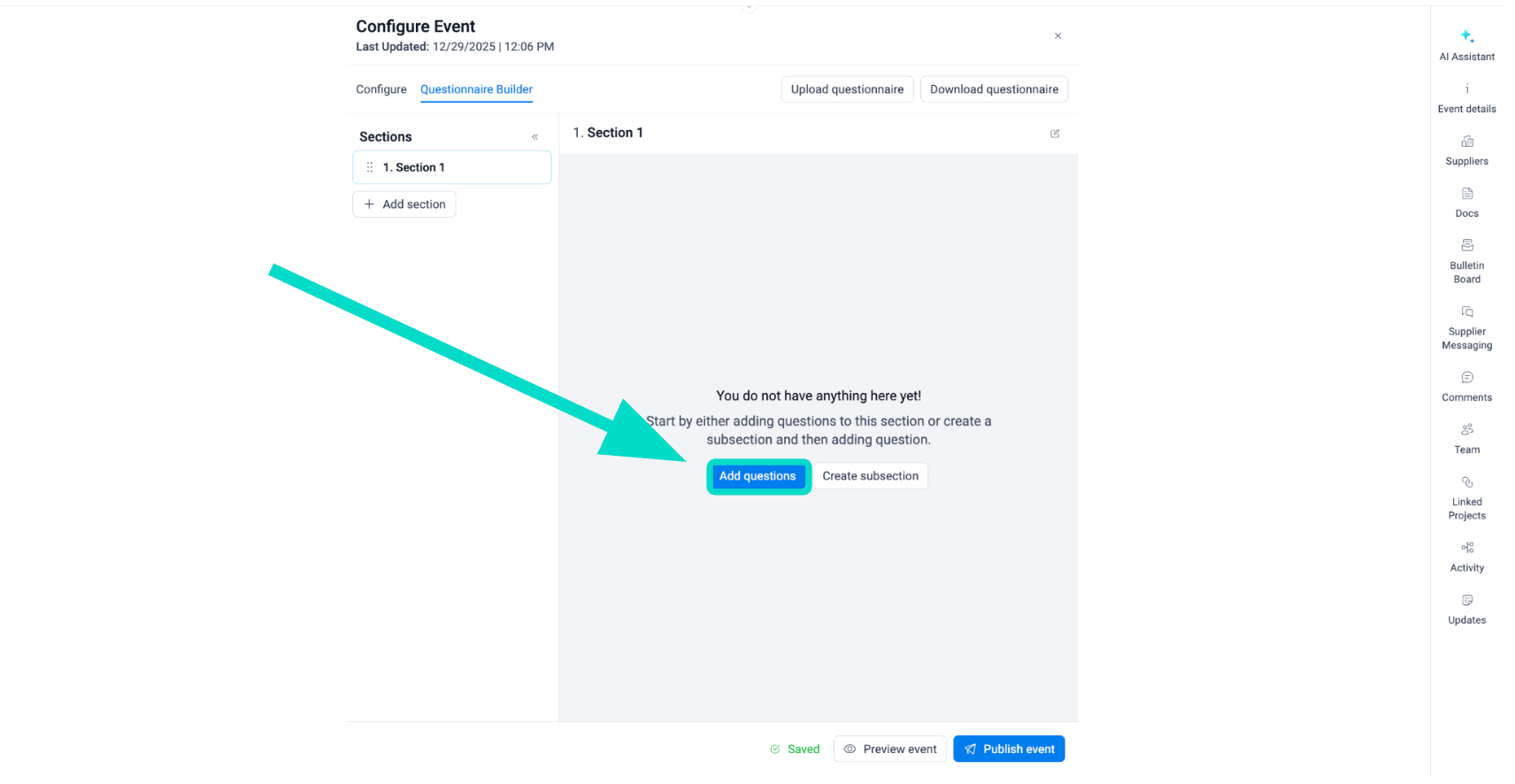Image resolution: width=1515 pixels, height=784 pixels.
Task: Click the Add questions button
Action: point(757,476)
